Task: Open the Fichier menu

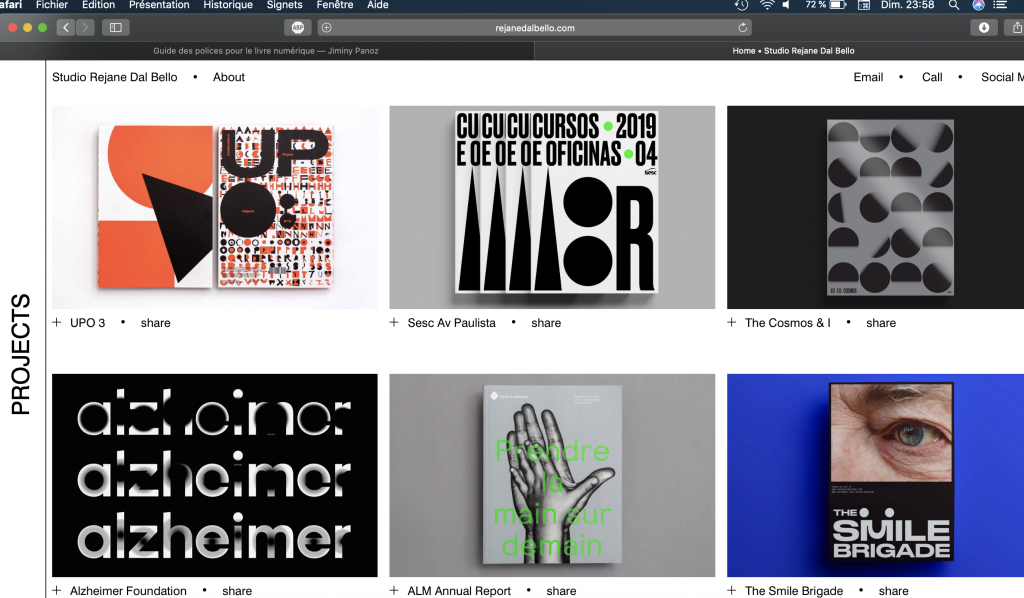Action: [52, 5]
